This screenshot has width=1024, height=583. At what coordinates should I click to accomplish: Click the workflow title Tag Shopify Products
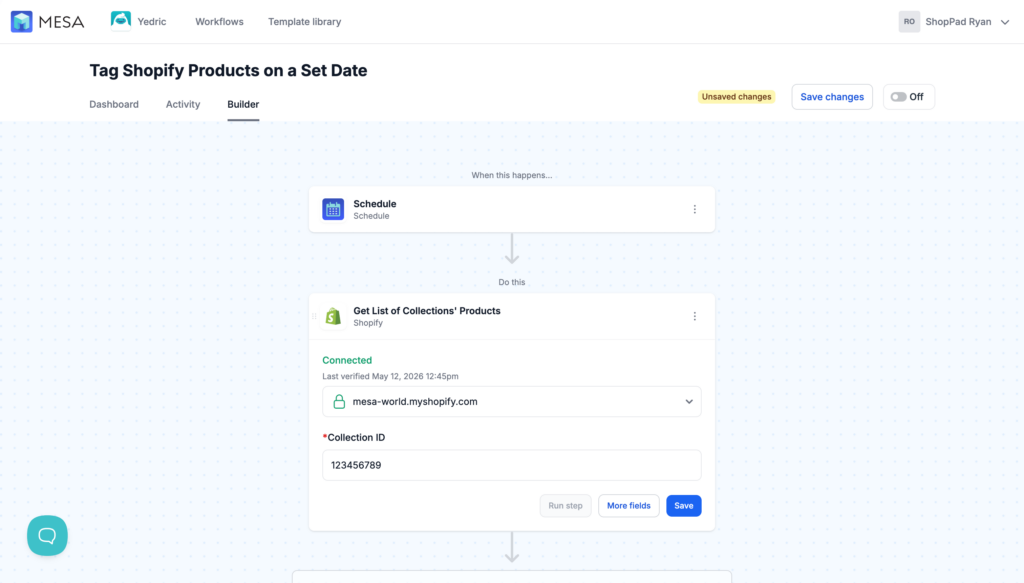tap(228, 71)
